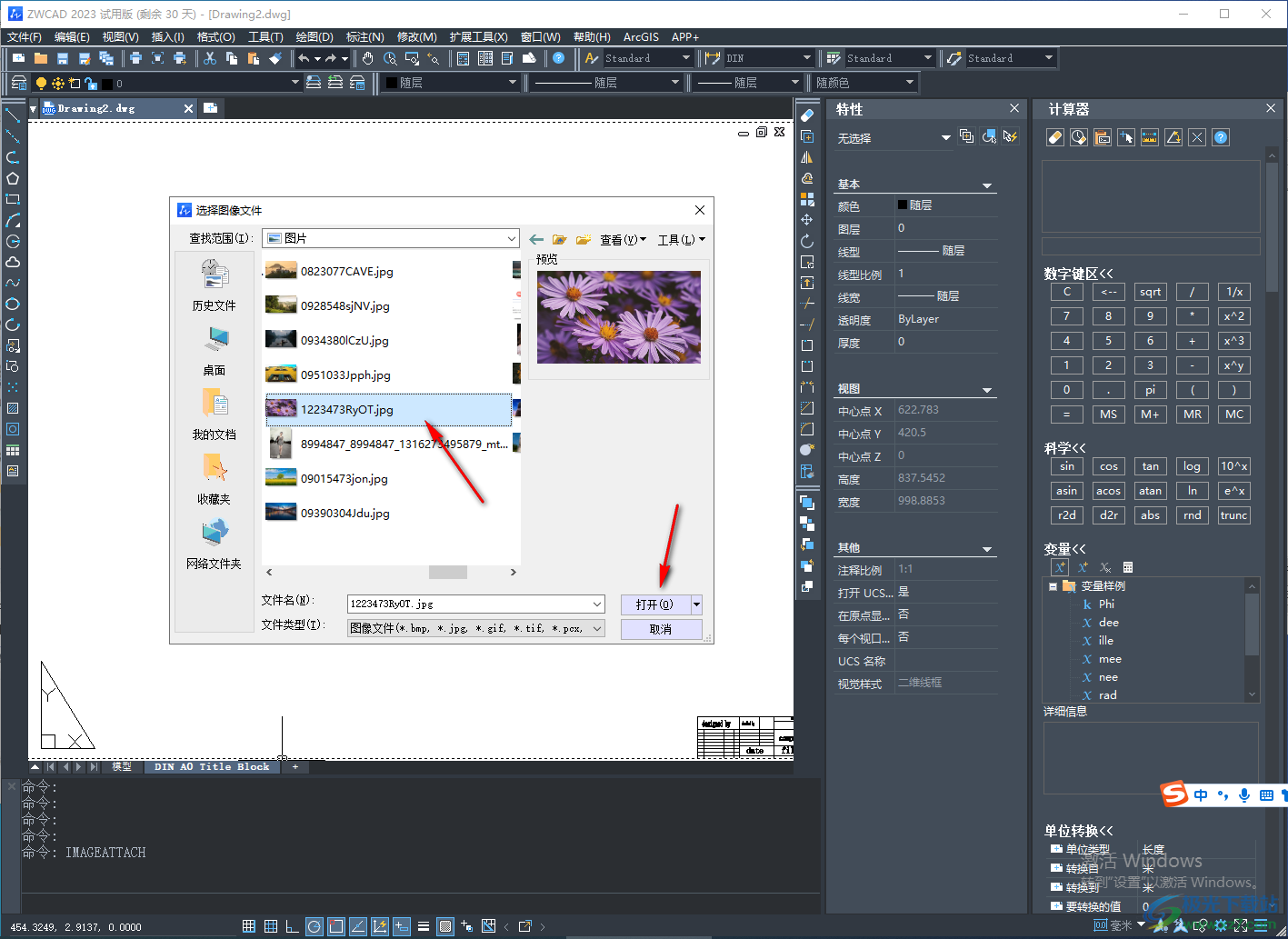Click the Mirror tool in modify toolbar
The height and width of the screenshot is (939, 1288).
coord(806,157)
